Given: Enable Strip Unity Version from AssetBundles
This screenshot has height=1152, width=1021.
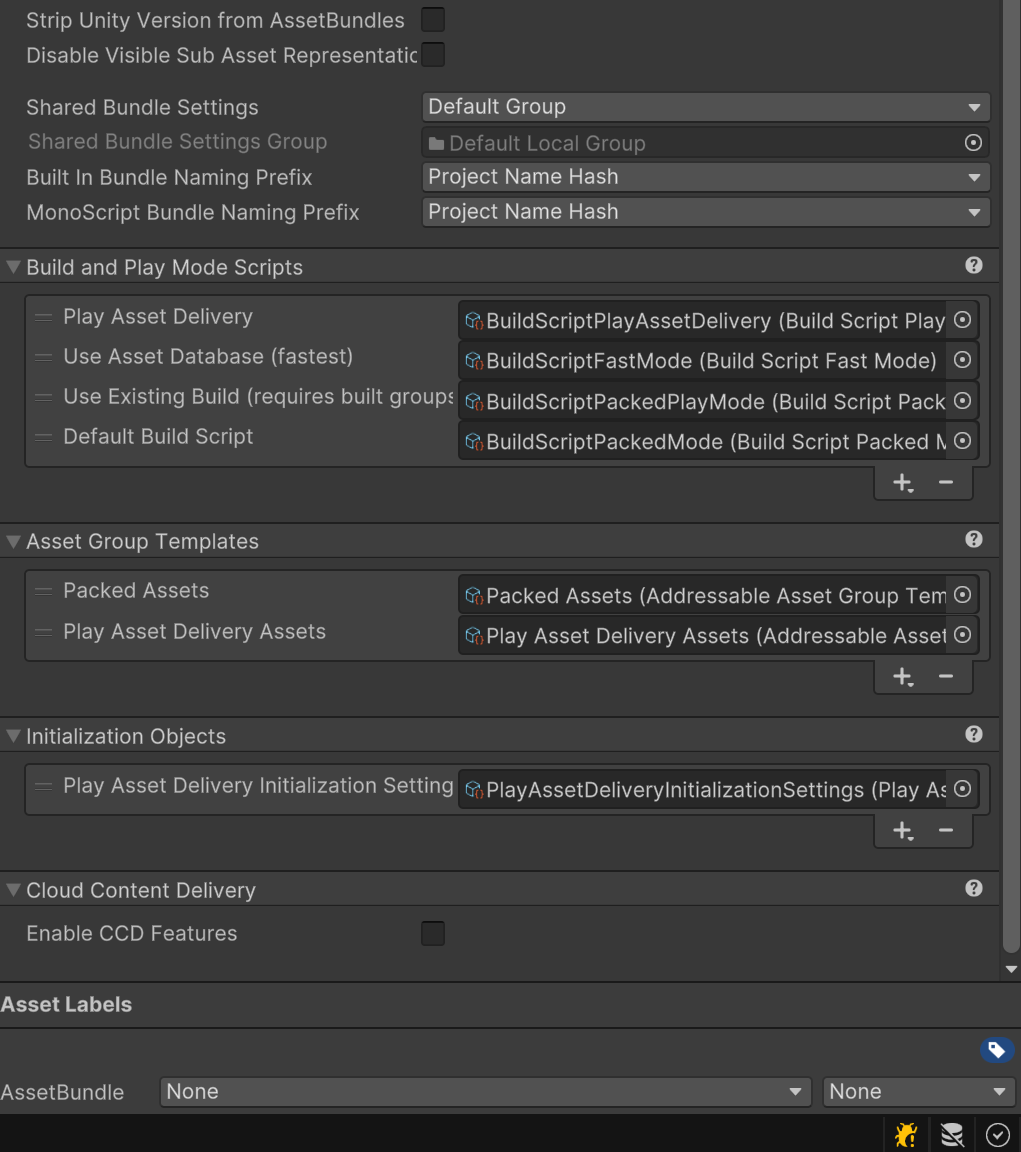Looking at the screenshot, I should point(432,19).
